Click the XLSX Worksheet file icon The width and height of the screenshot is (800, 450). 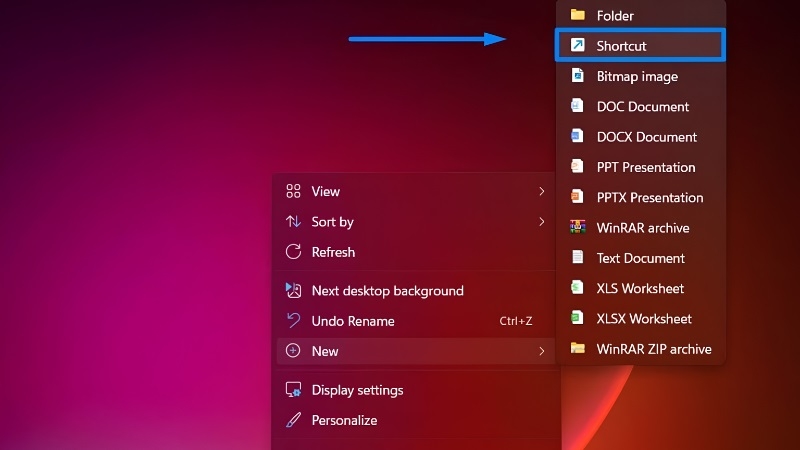[577, 318]
